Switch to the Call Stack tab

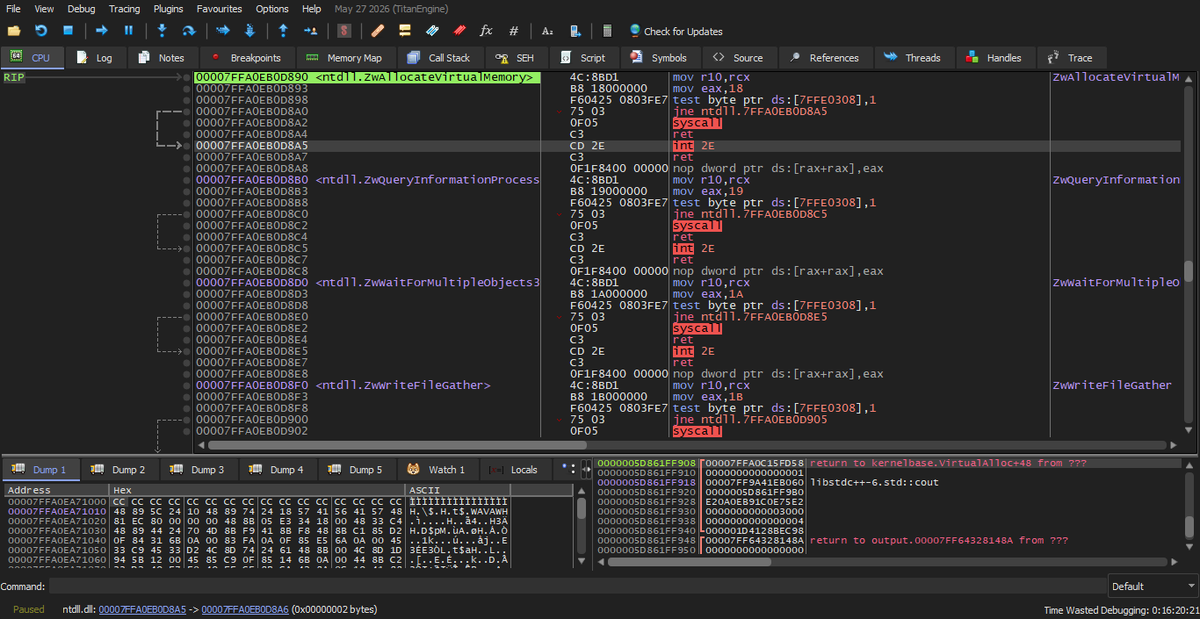click(x=439, y=58)
